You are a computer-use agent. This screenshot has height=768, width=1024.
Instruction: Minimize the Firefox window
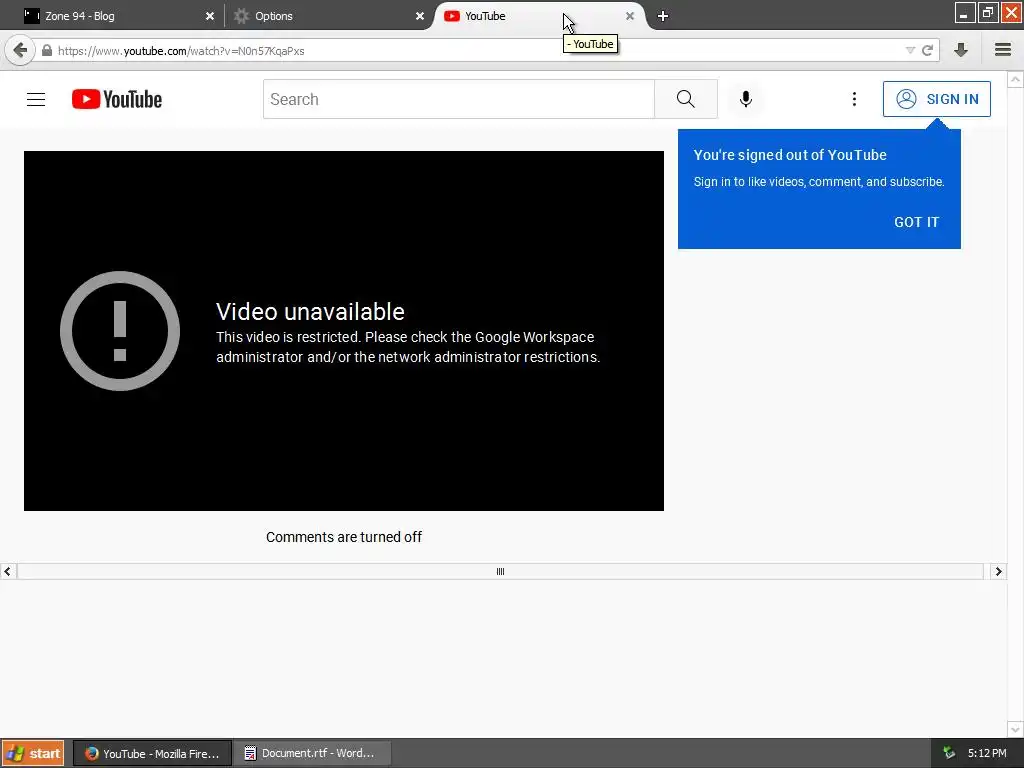coord(964,13)
